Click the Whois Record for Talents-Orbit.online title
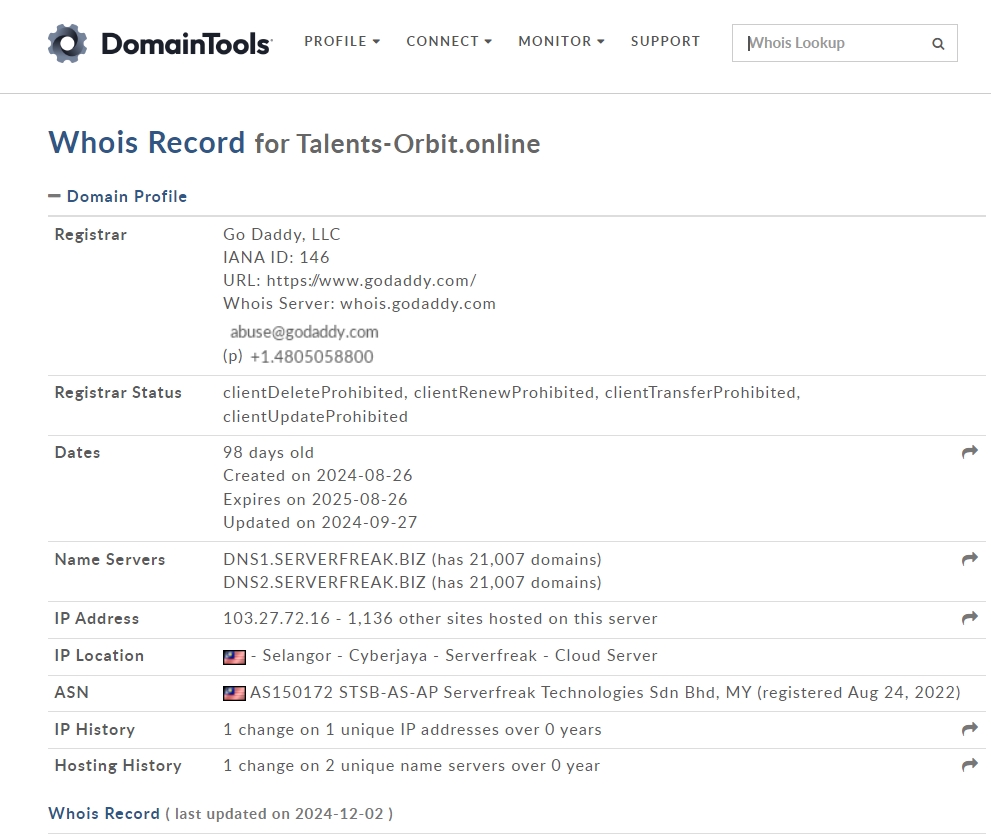The height and width of the screenshot is (834, 991). pos(294,143)
